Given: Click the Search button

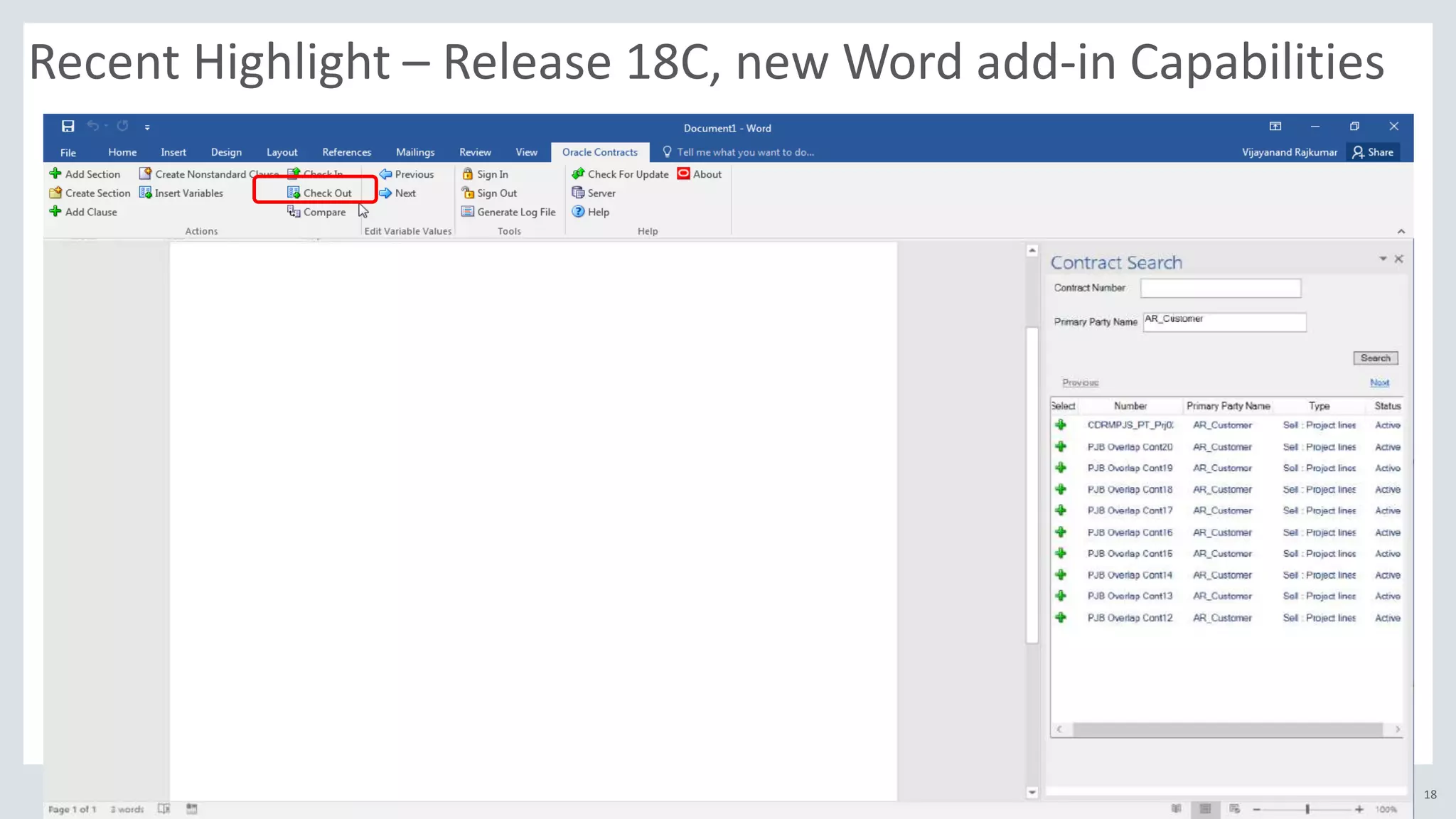Looking at the screenshot, I should (x=1375, y=358).
